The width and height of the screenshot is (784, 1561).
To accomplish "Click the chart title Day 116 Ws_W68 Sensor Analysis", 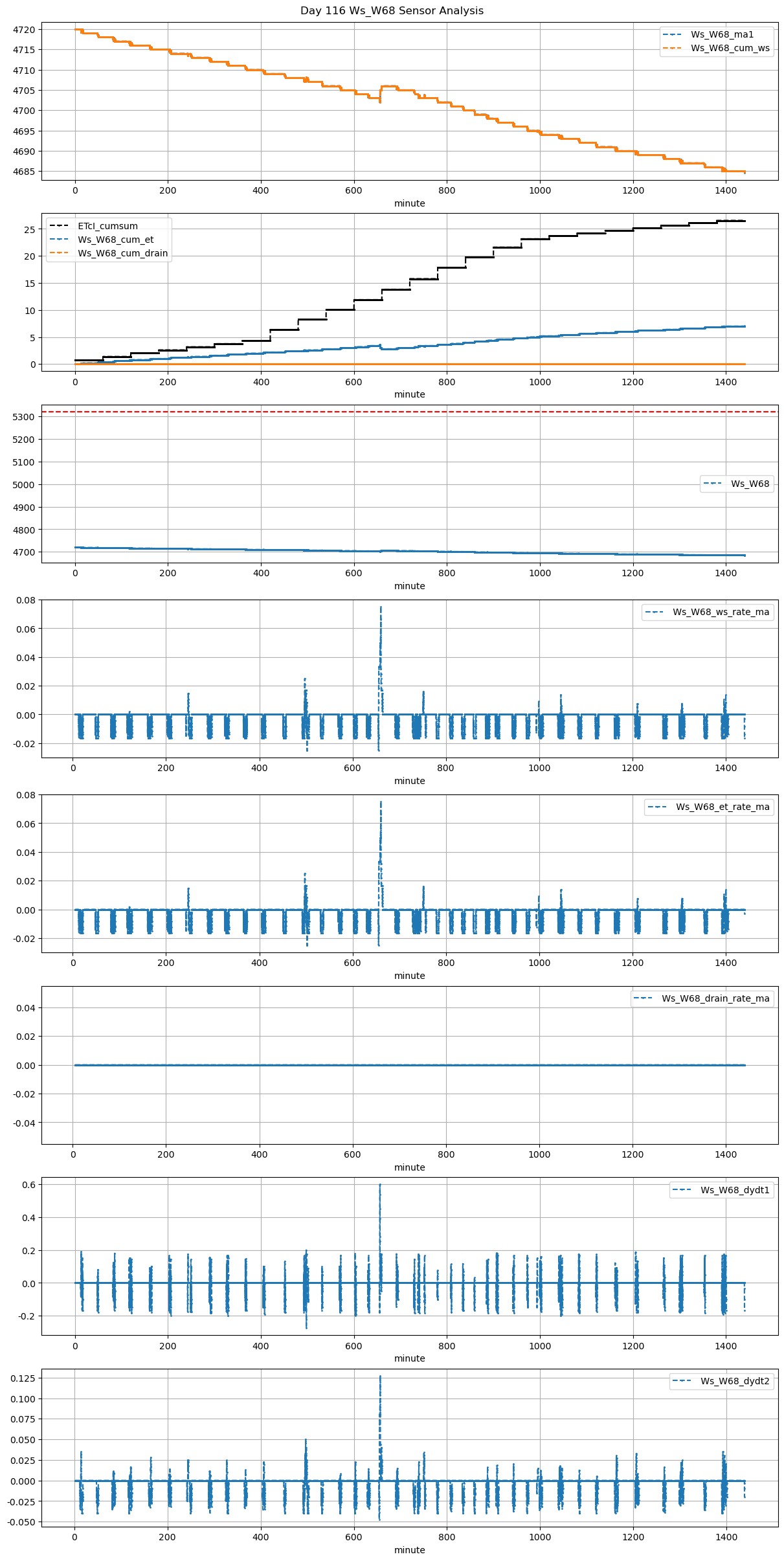I will [x=392, y=11].
